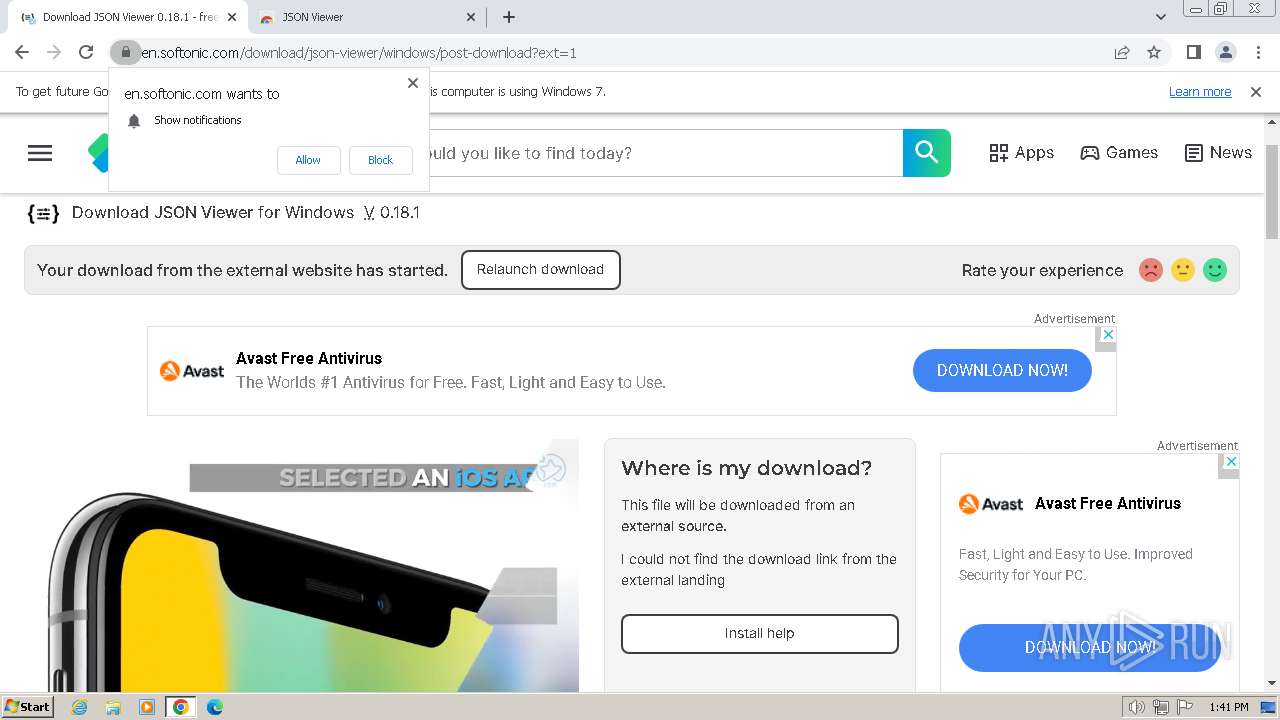Close the JSON Viewer tab
The height and width of the screenshot is (720, 1280).
[x=471, y=17]
